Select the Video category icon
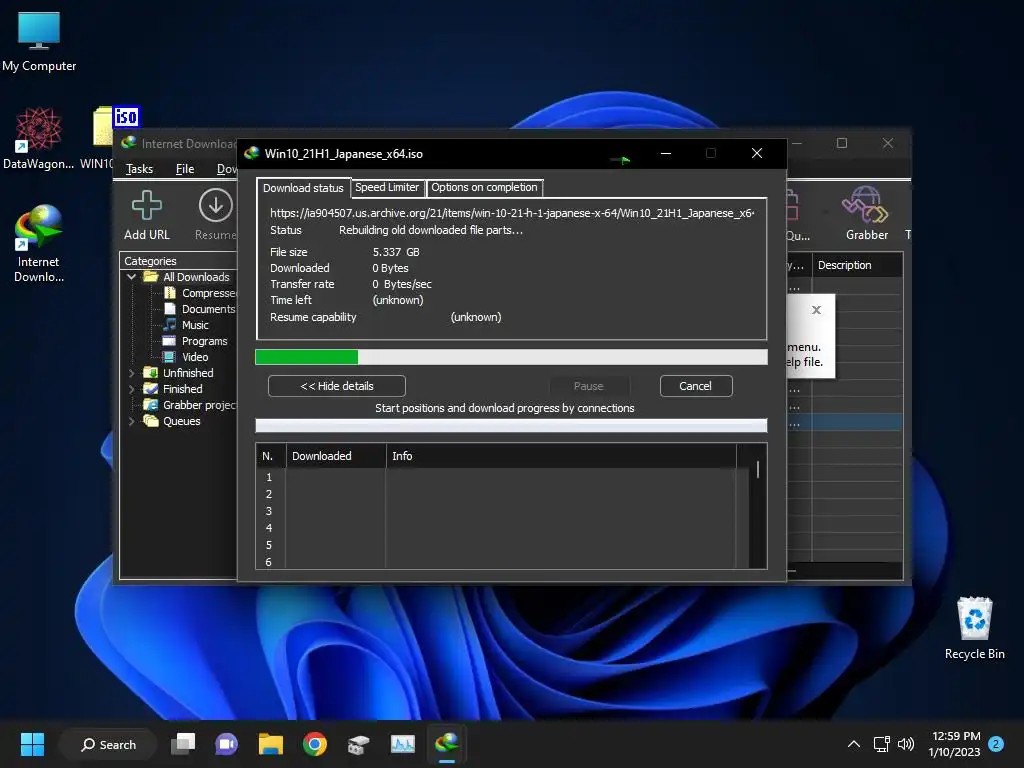 170,357
